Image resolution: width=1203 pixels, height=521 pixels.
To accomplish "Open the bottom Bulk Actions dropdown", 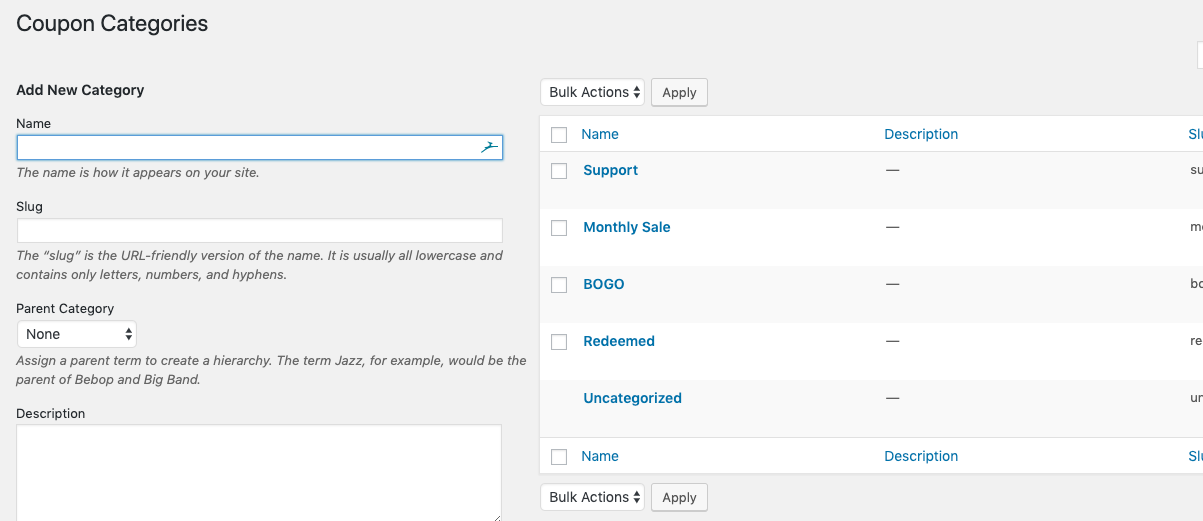I will coord(594,498).
